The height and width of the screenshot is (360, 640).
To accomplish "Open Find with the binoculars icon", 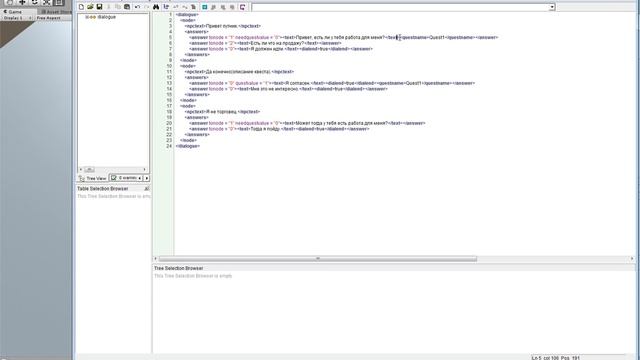I will click(x=156, y=7).
